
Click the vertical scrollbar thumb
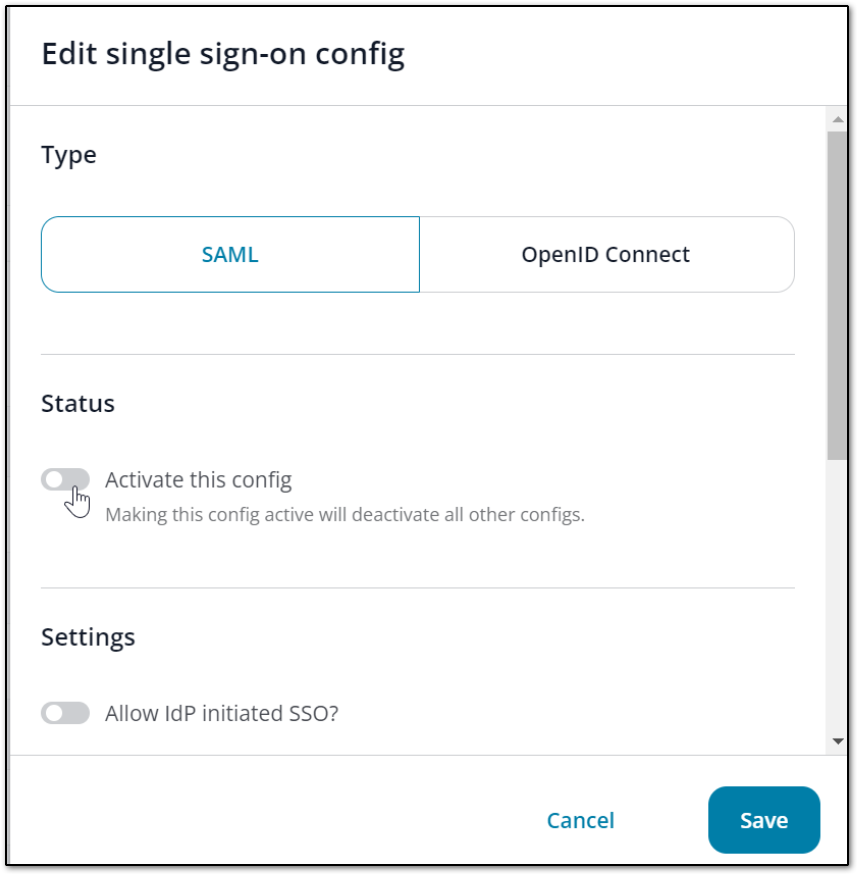tap(837, 295)
